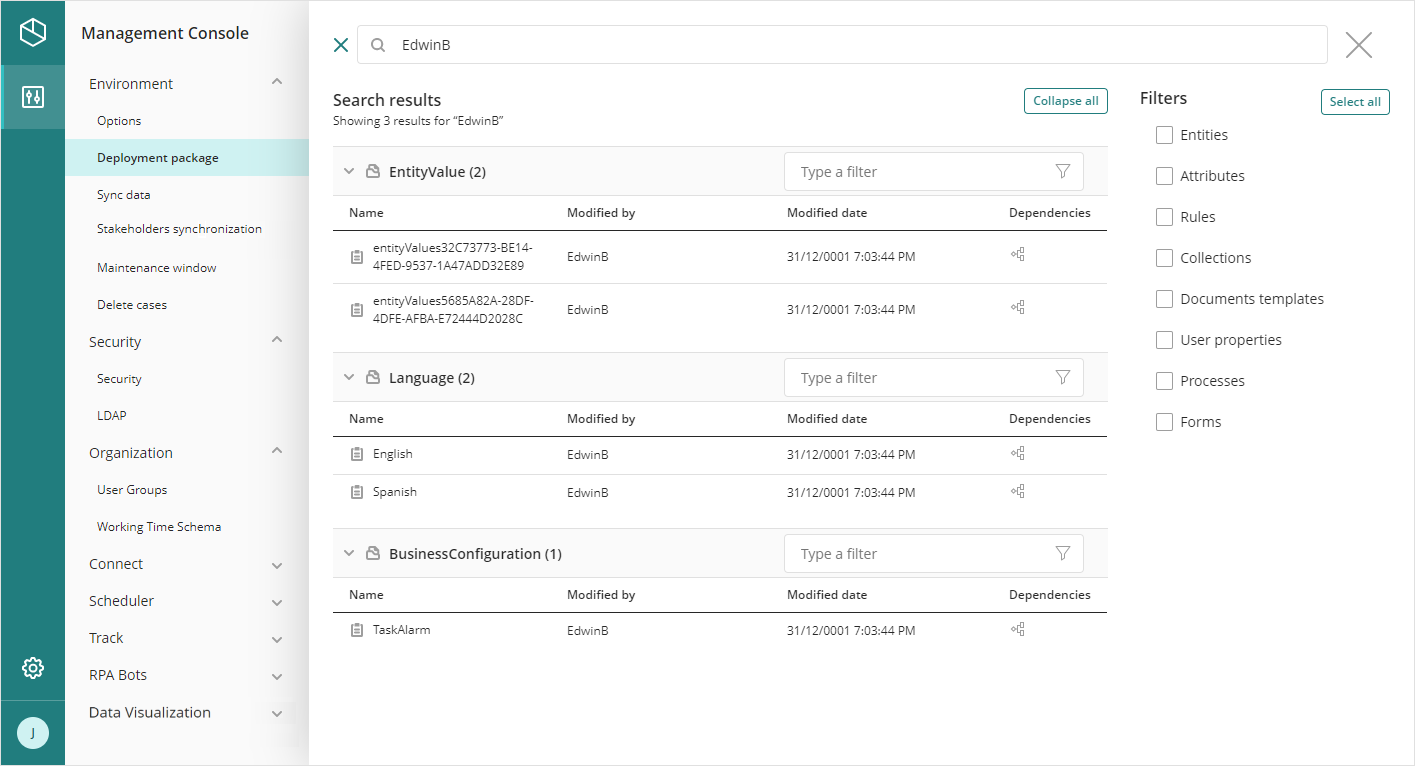Expand the Scheduler section
The image size is (1415, 766).
pyautogui.click(x=277, y=602)
